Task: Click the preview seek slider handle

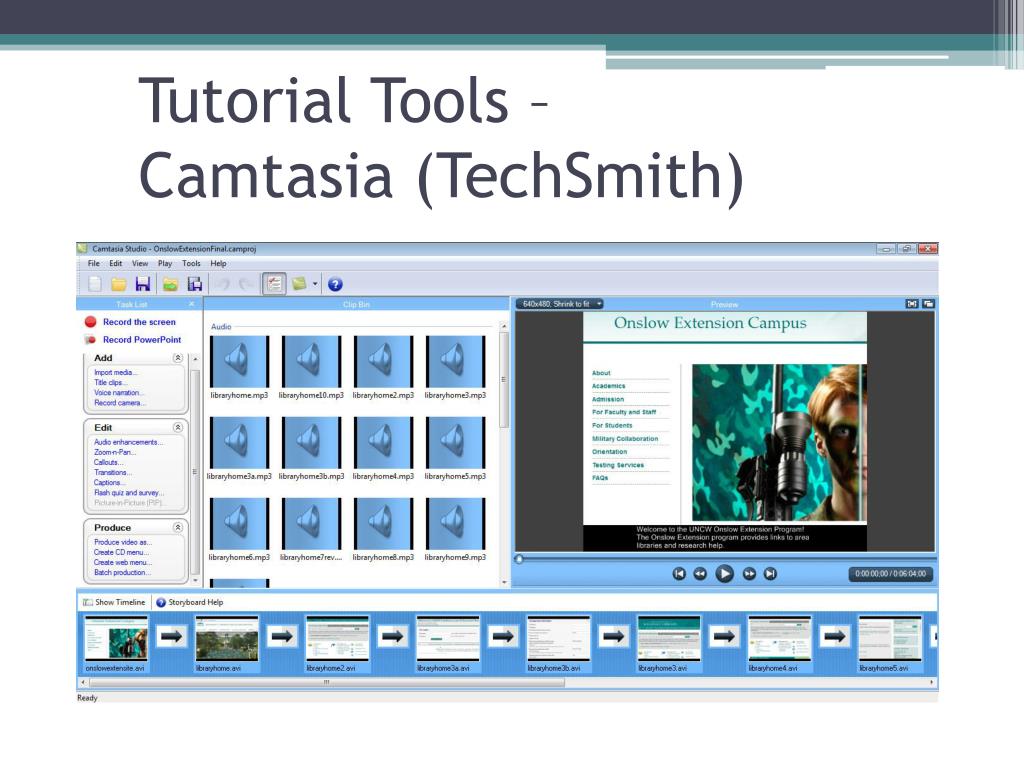Action: click(x=519, y=559)
